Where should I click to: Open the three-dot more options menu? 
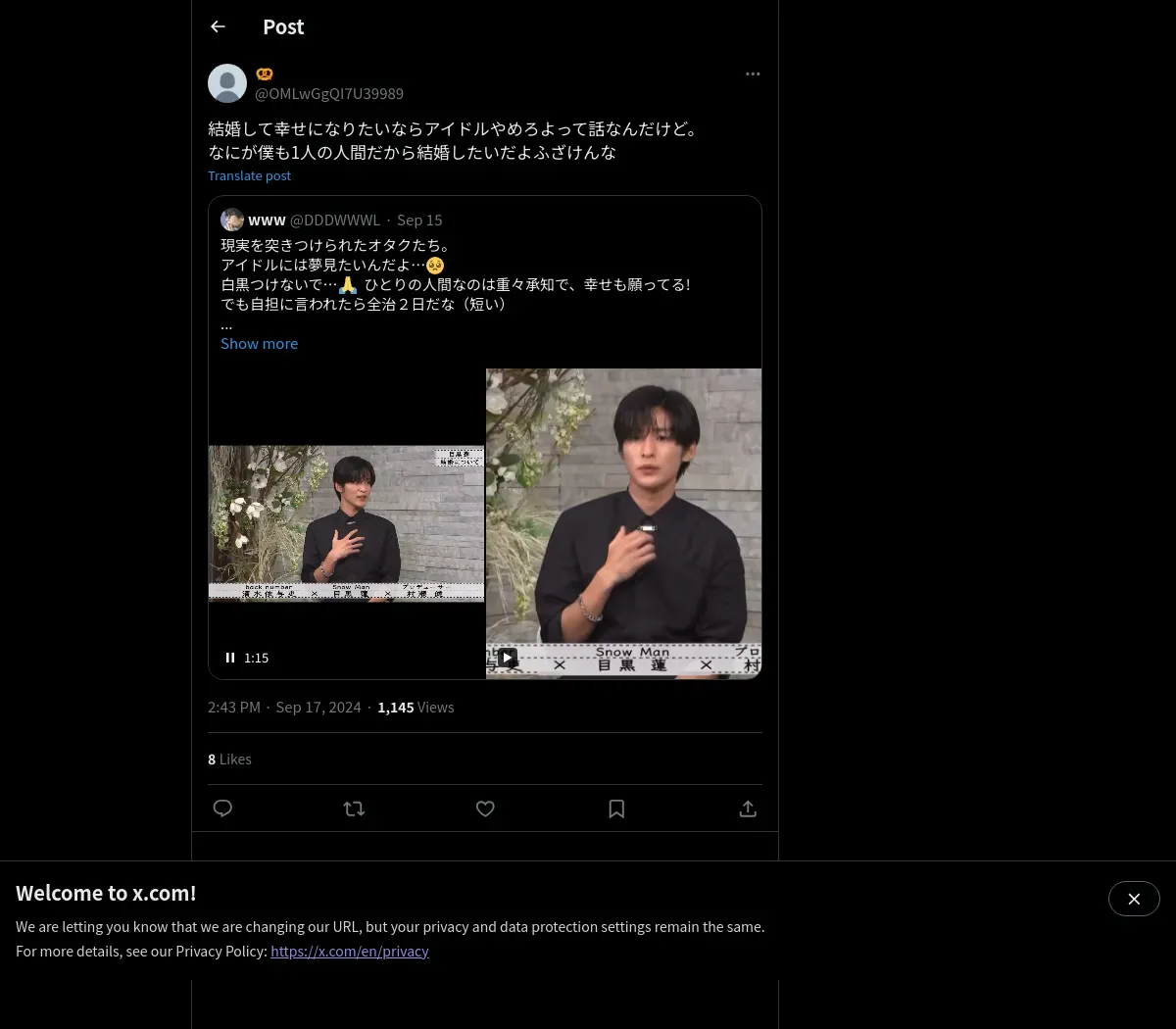click(753, 73)
